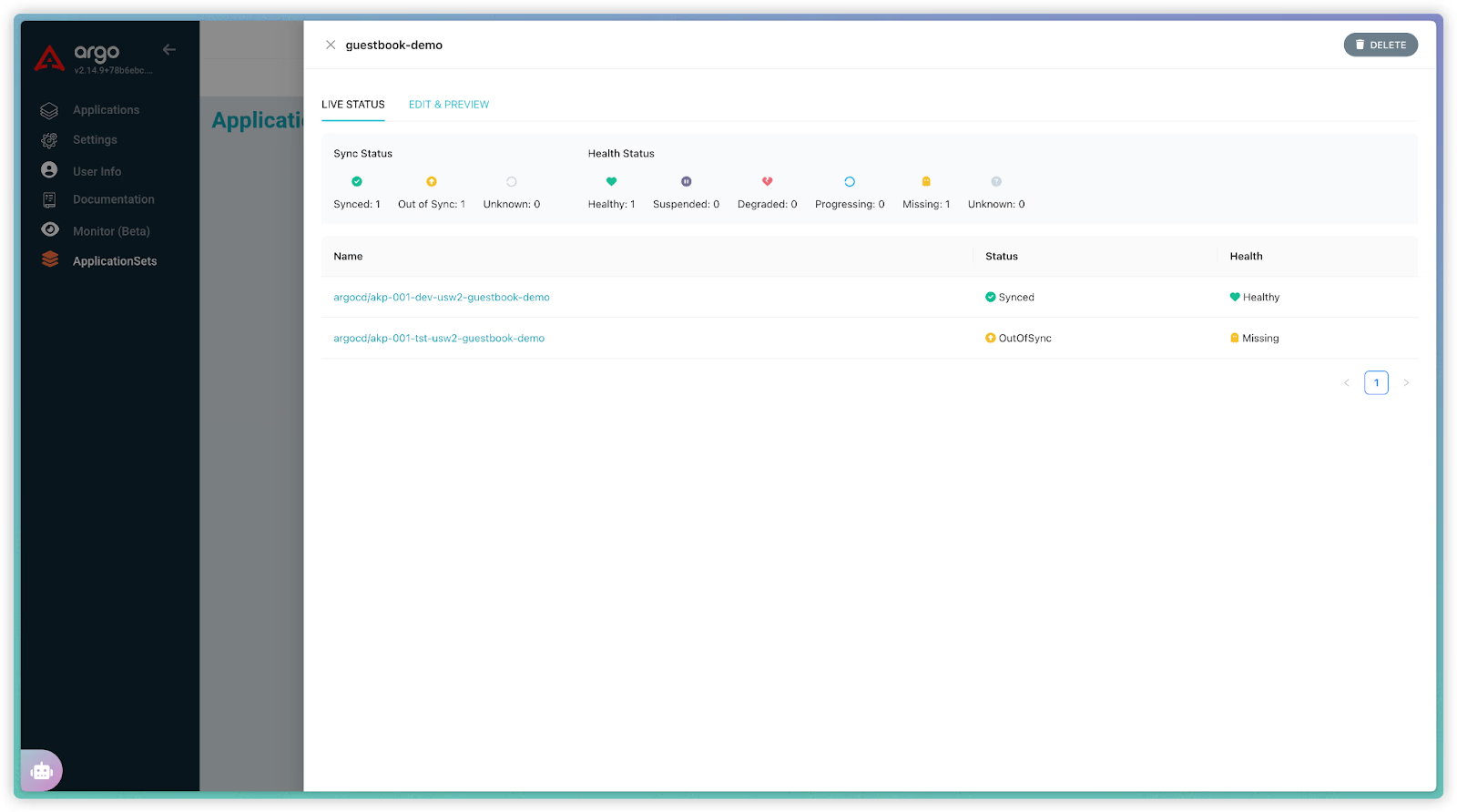This screenshot has height=812, width=1457.
Task: Click OutOfSync icon in tst-usw2 row
Action: pyautogui.click(x=991, y=338)
